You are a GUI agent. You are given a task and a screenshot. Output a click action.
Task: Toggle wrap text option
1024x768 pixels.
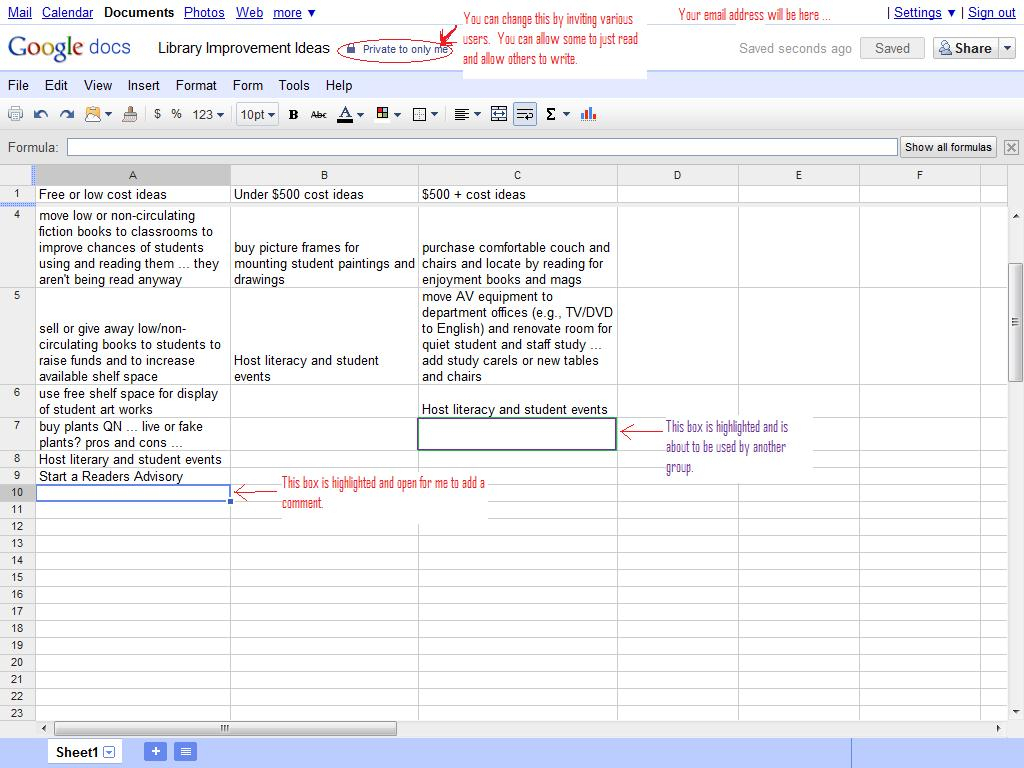point(525,114)
